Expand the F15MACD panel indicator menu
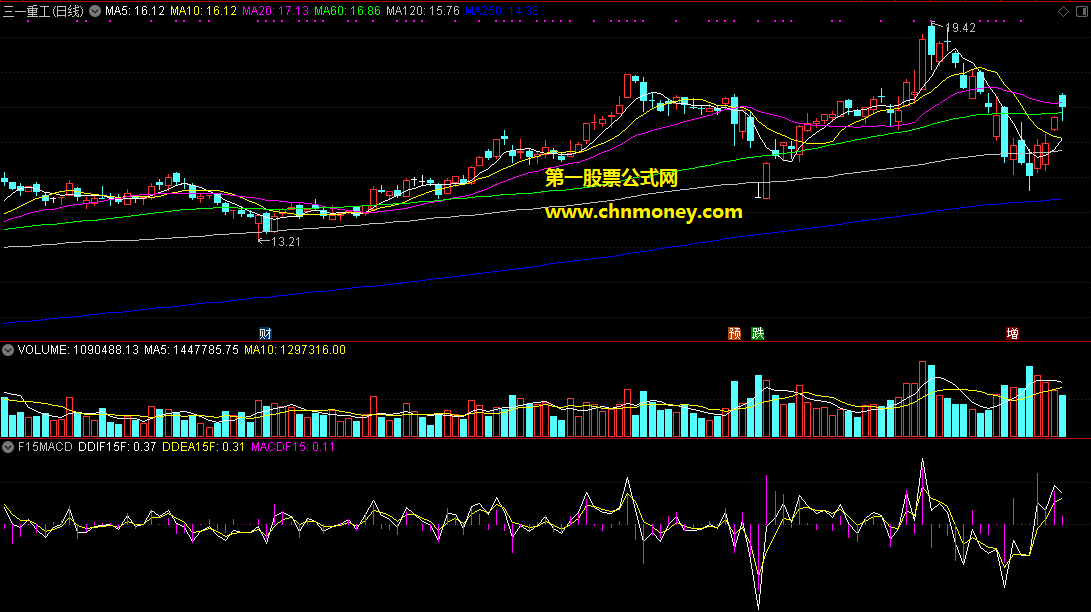 tap(8, 446)
